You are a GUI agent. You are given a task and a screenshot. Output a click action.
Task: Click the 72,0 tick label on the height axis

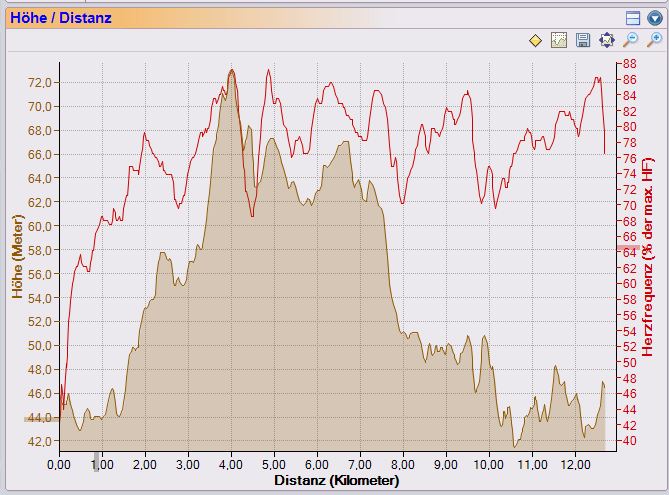(39, 82)
